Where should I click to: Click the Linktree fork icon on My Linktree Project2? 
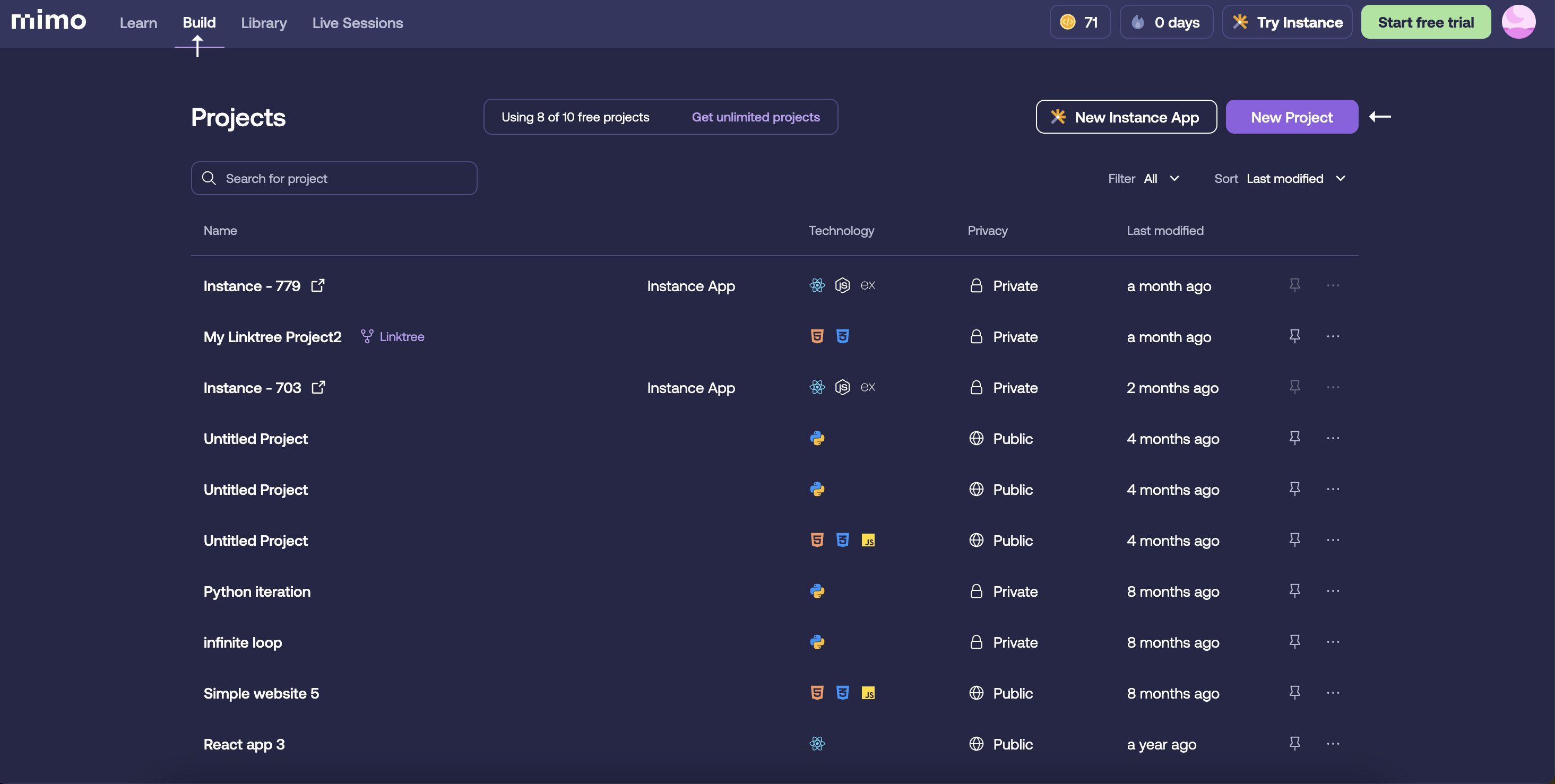tap(366, 336)
